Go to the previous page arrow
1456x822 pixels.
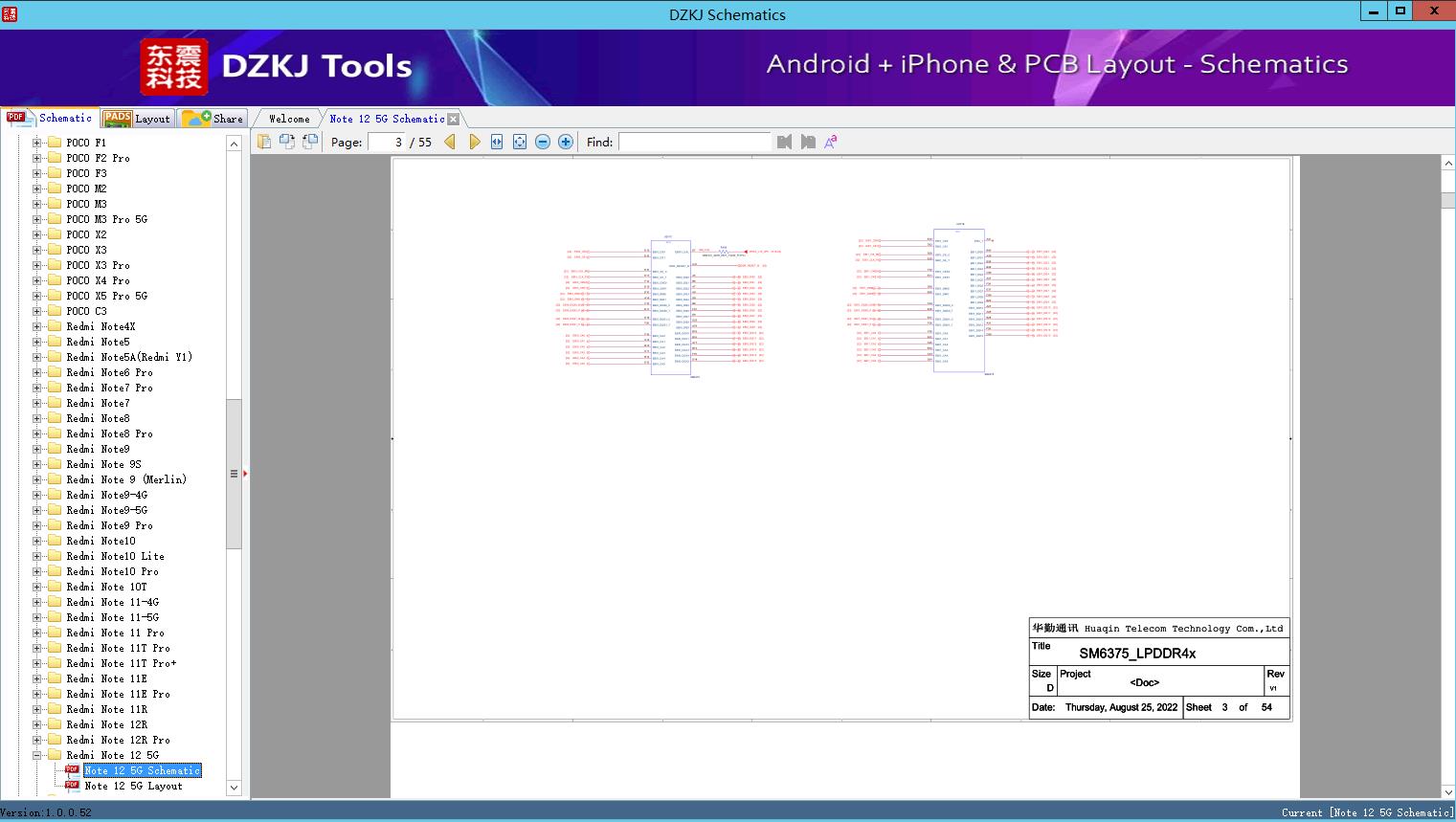[450, 142]
